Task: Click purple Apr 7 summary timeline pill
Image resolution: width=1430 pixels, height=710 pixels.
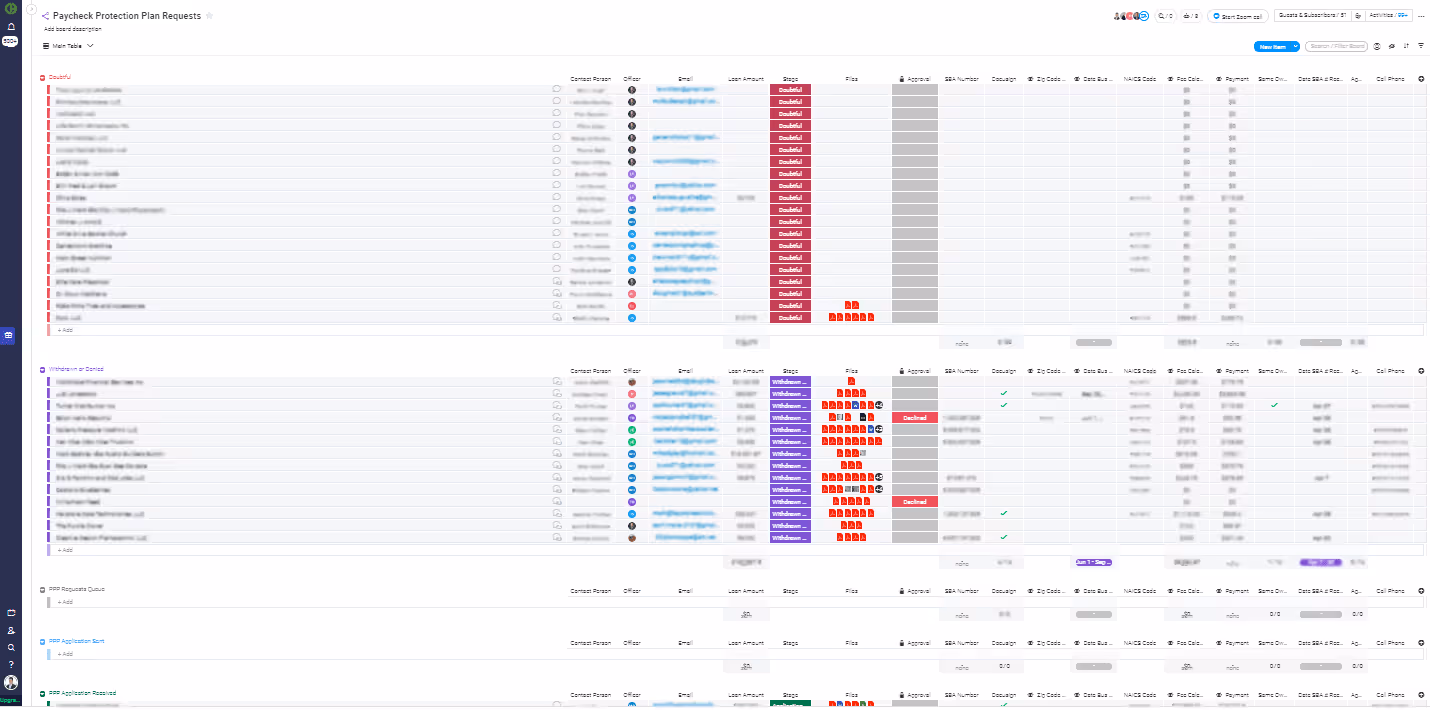Action: [1320, 562]
